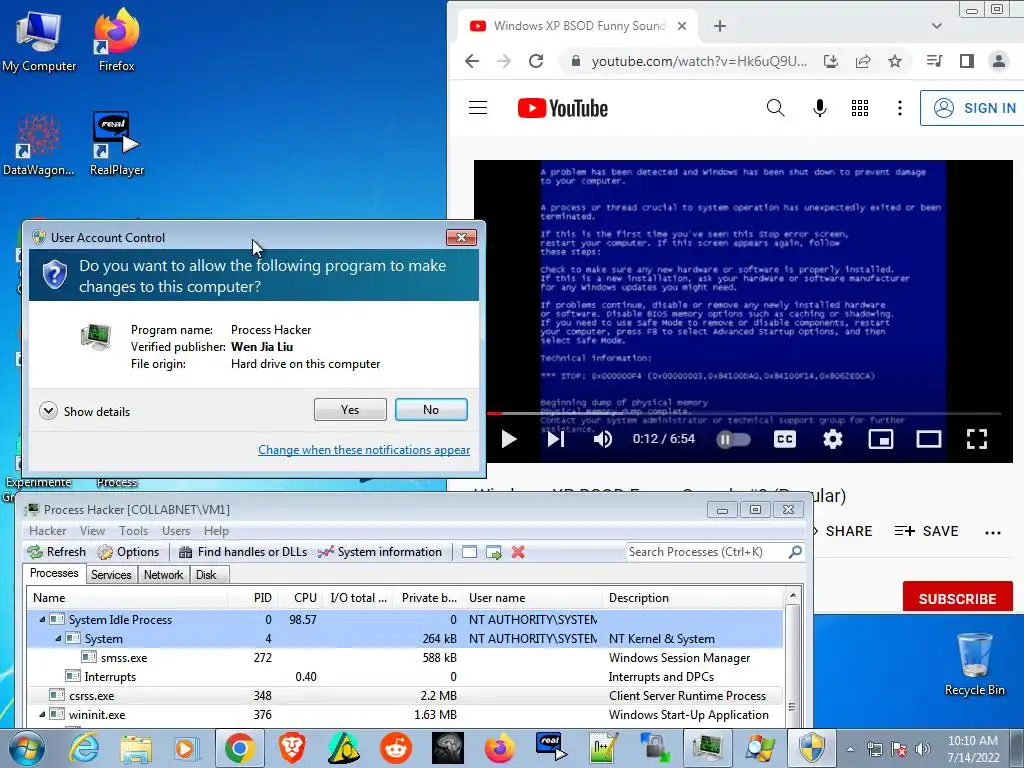Open System information in Process Hacker
This screenshot has height=768, width=1024.
pos(380,552)
